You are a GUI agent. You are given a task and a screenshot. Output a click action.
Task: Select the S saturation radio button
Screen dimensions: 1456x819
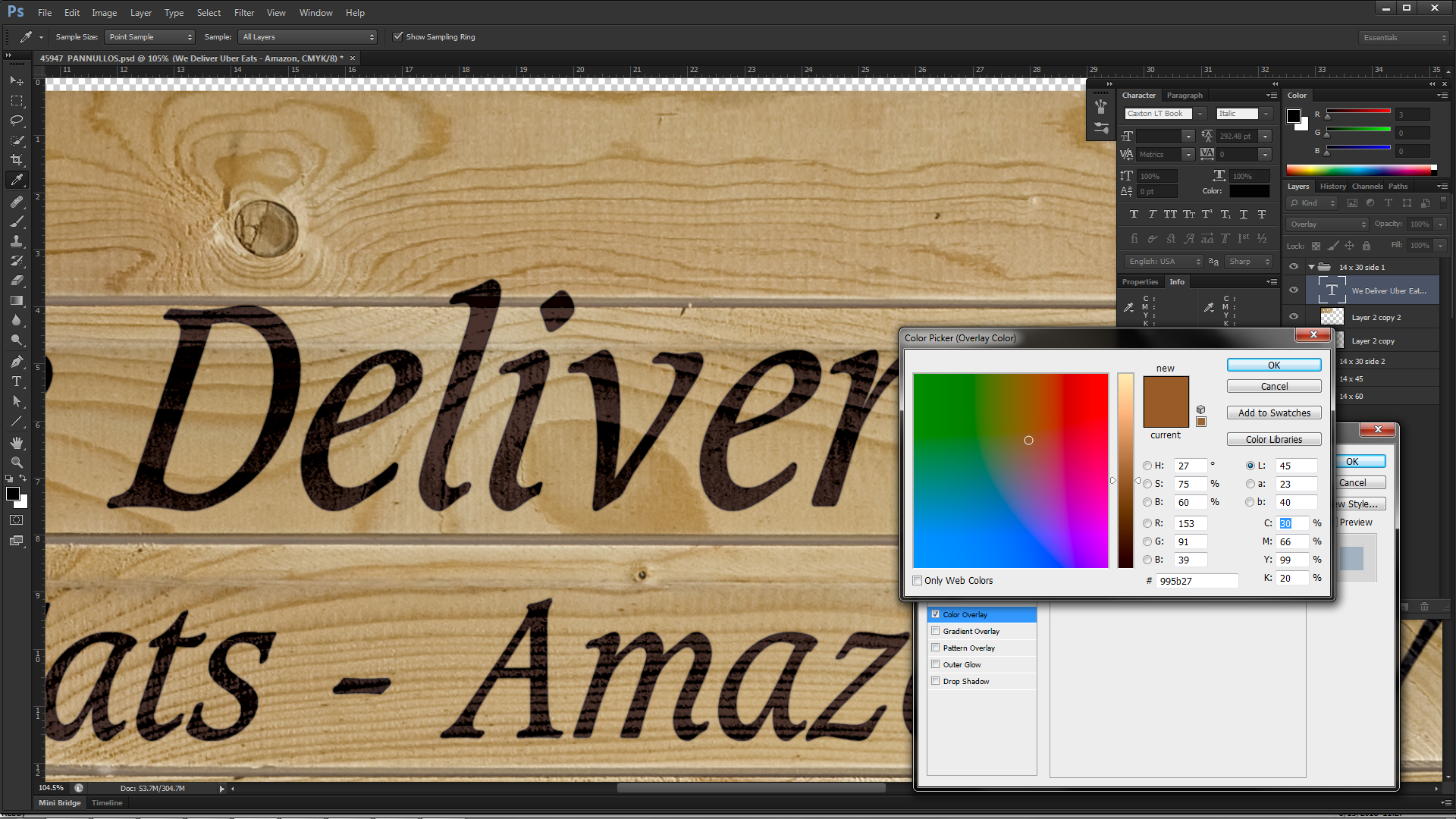click(x=1147, y=484)
